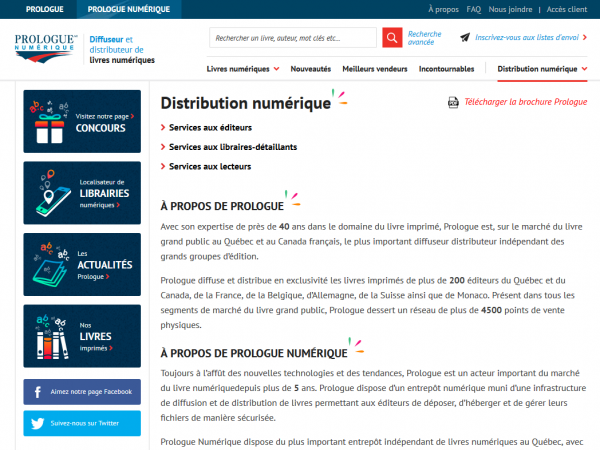
Task: Click the Facebook f icon
Action: (38, 392)
